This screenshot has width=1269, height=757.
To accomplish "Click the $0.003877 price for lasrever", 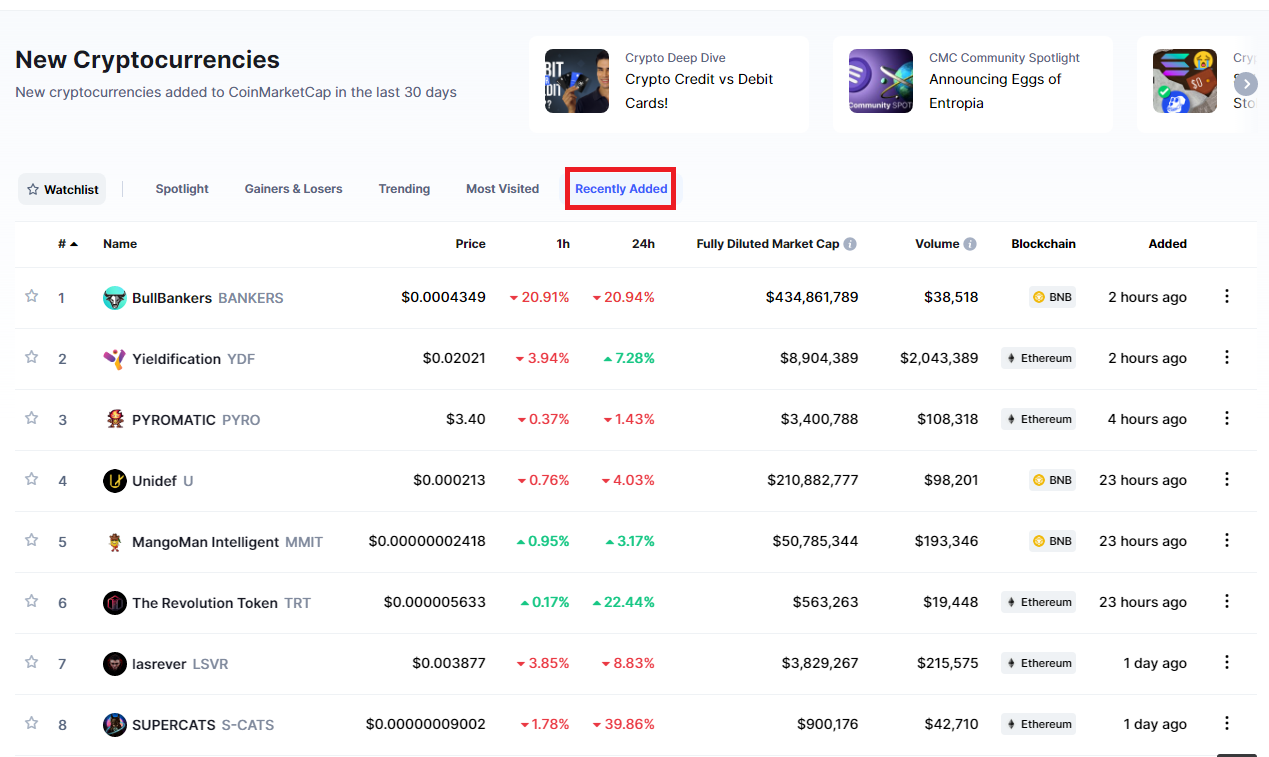I will click(x=449, y=663).
